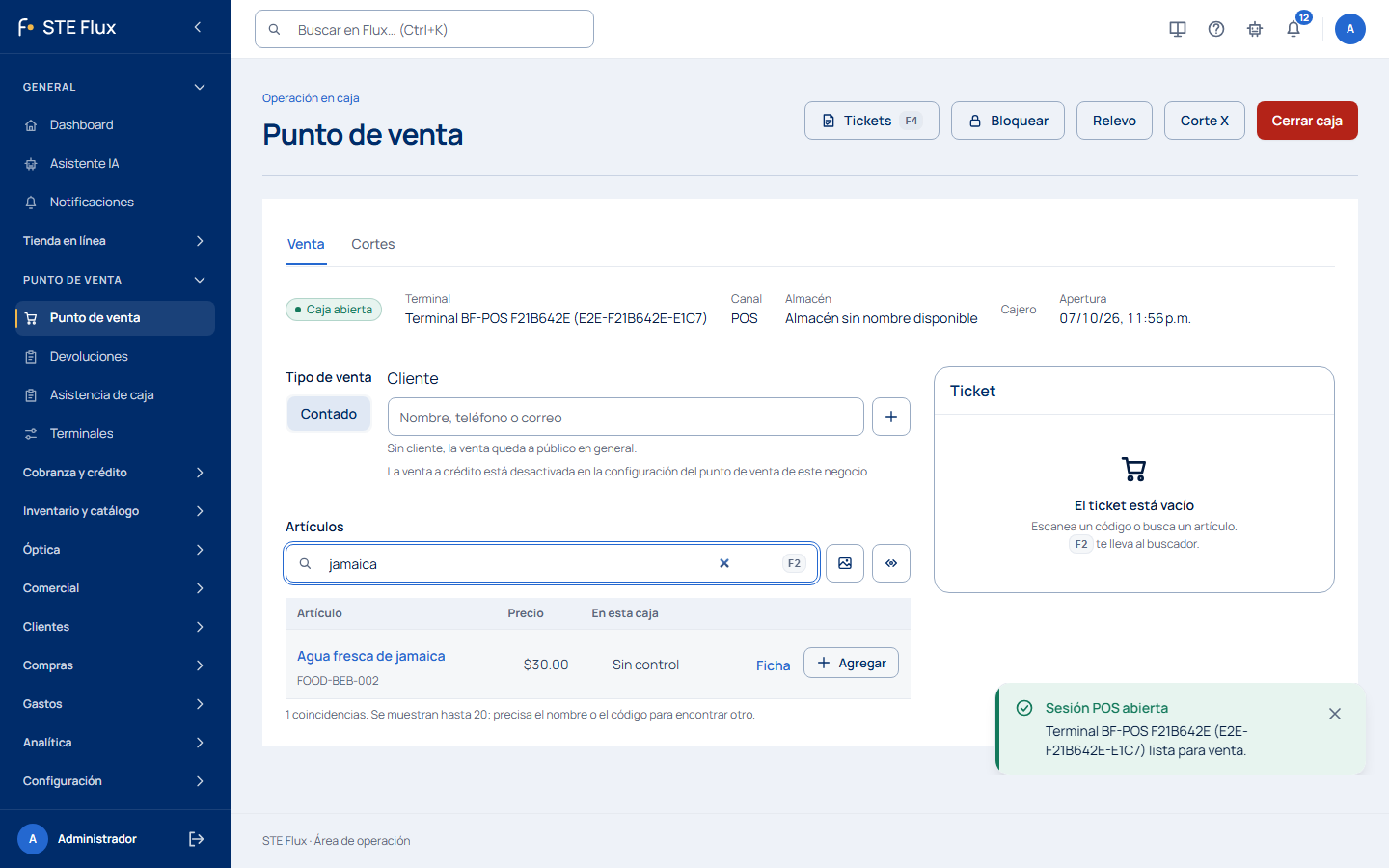Image resolution: width=1389 pixels, height=868 pixels.
Task: Focus the client name, phone or email field
Action: (626, 417)
